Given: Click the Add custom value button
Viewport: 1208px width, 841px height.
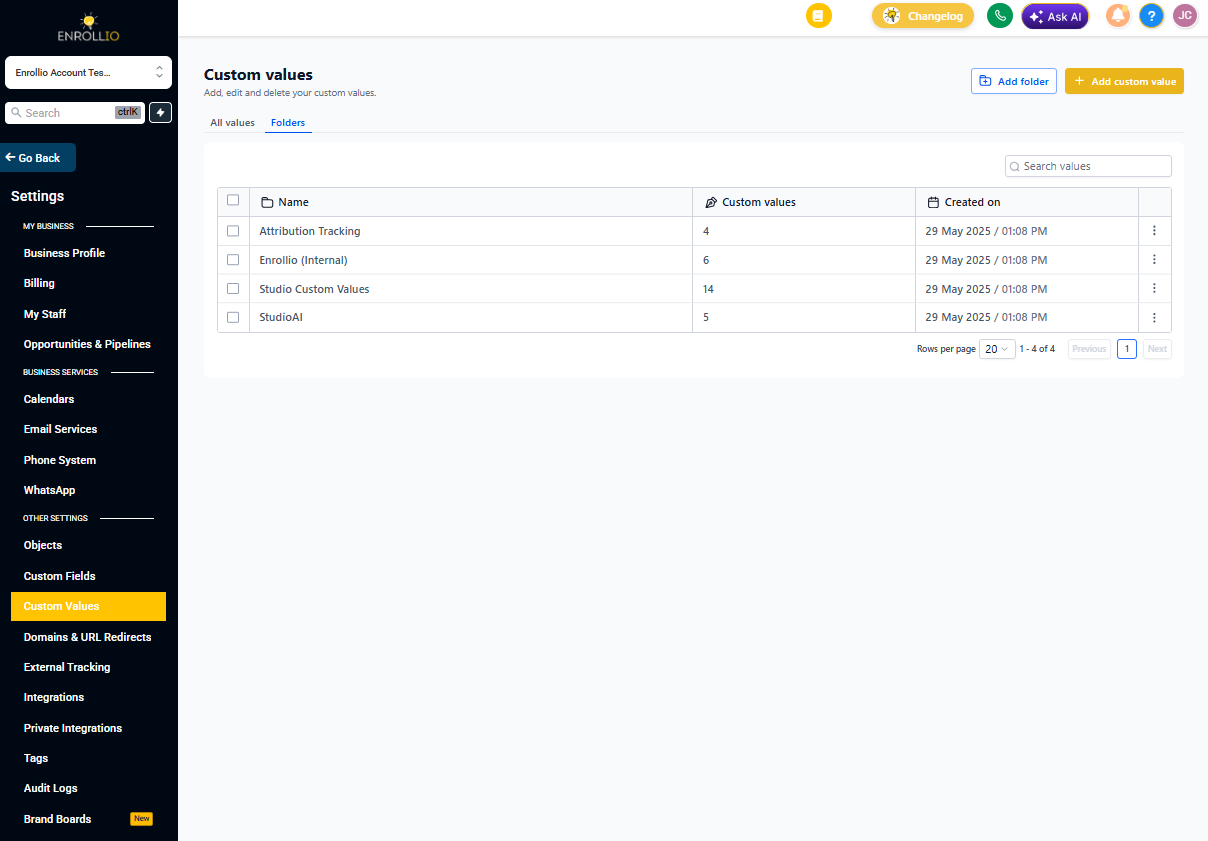Looking at the screenshot, I should point(1124,81).
